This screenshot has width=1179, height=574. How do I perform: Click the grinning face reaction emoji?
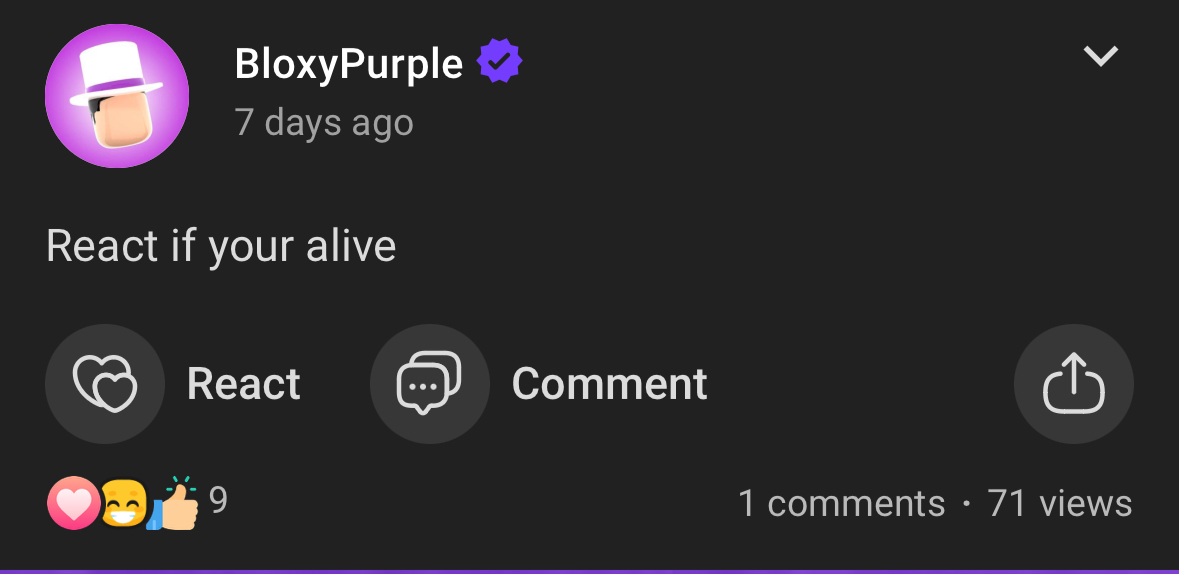[x=124, y=503]
